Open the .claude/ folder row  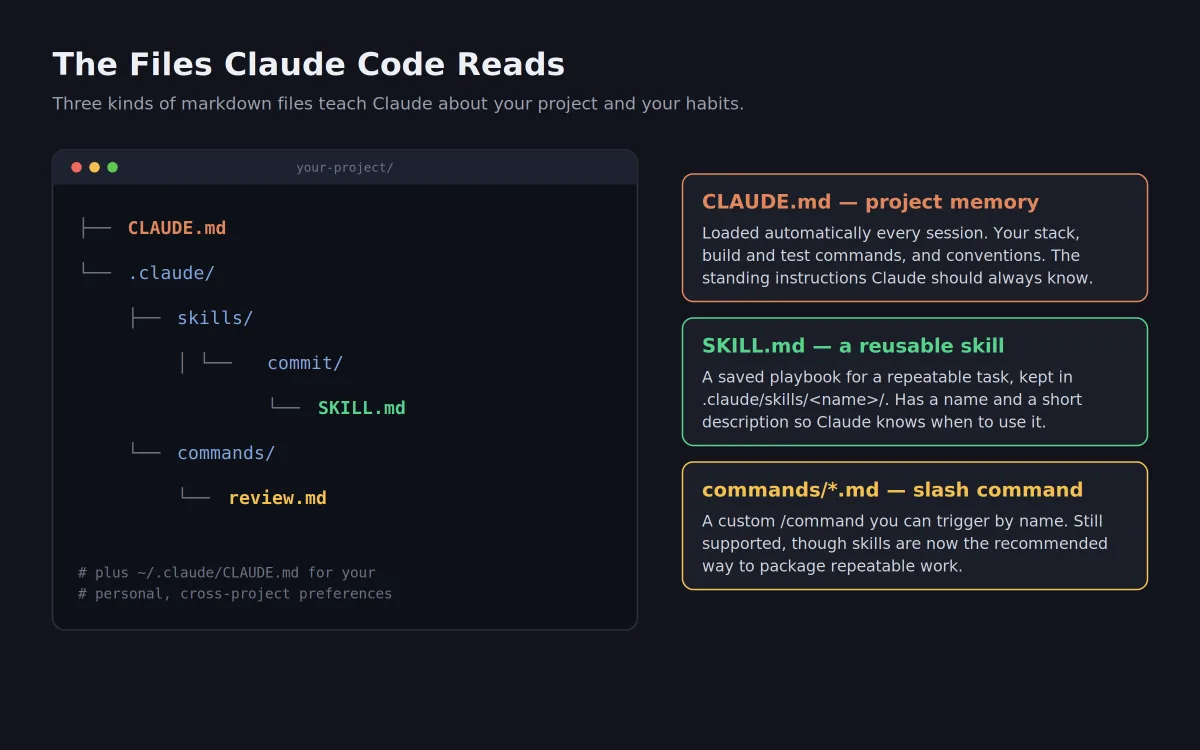point(171,273)
